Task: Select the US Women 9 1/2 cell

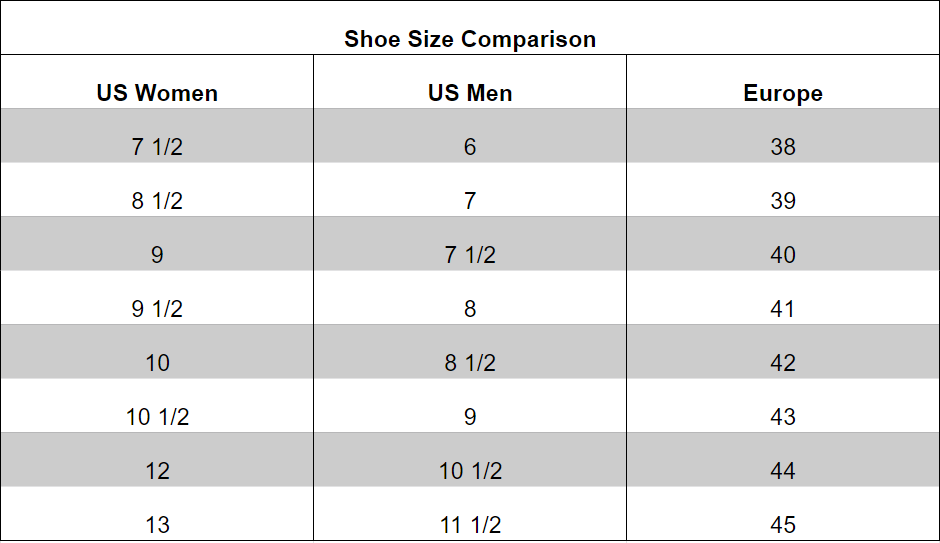Action: 157,309
